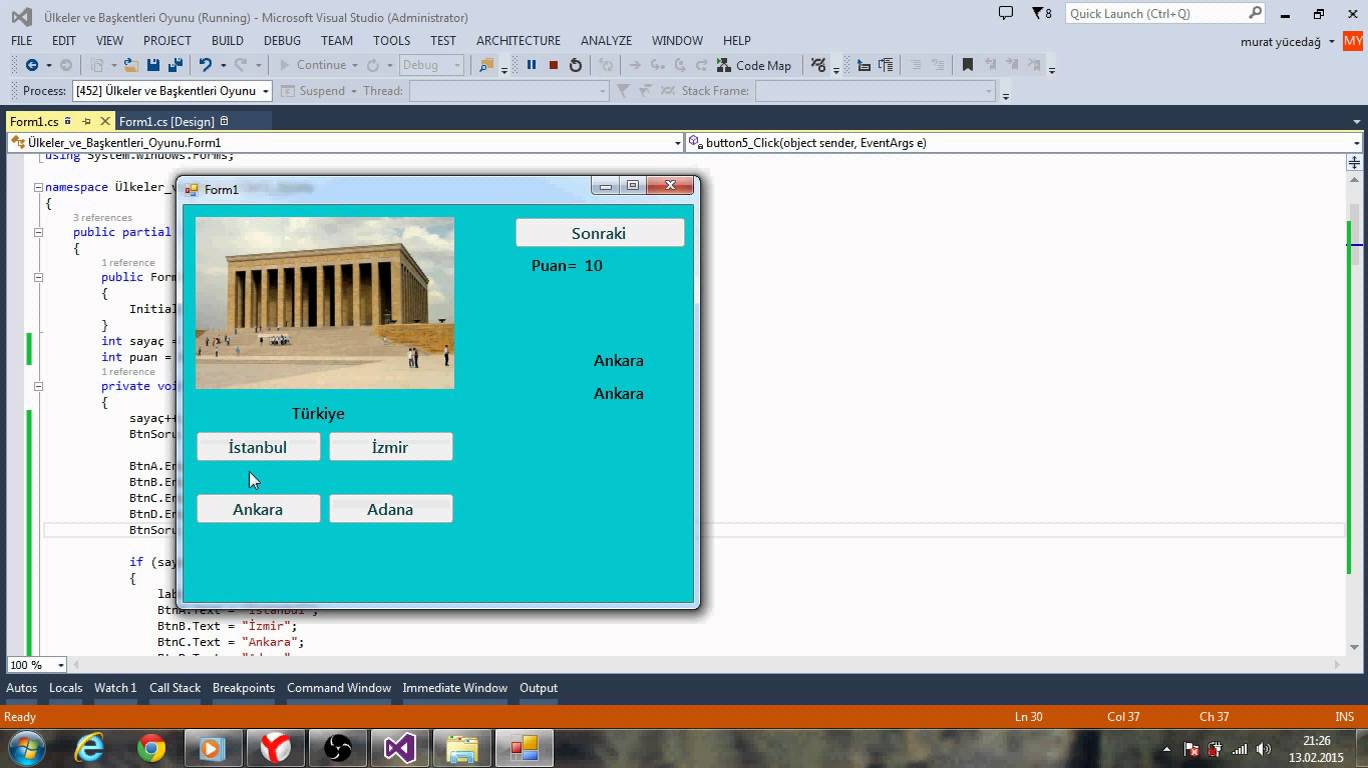Show hidden system tray icons arrow
This screenshot has width=1368, height=768.
[1166, 749]
